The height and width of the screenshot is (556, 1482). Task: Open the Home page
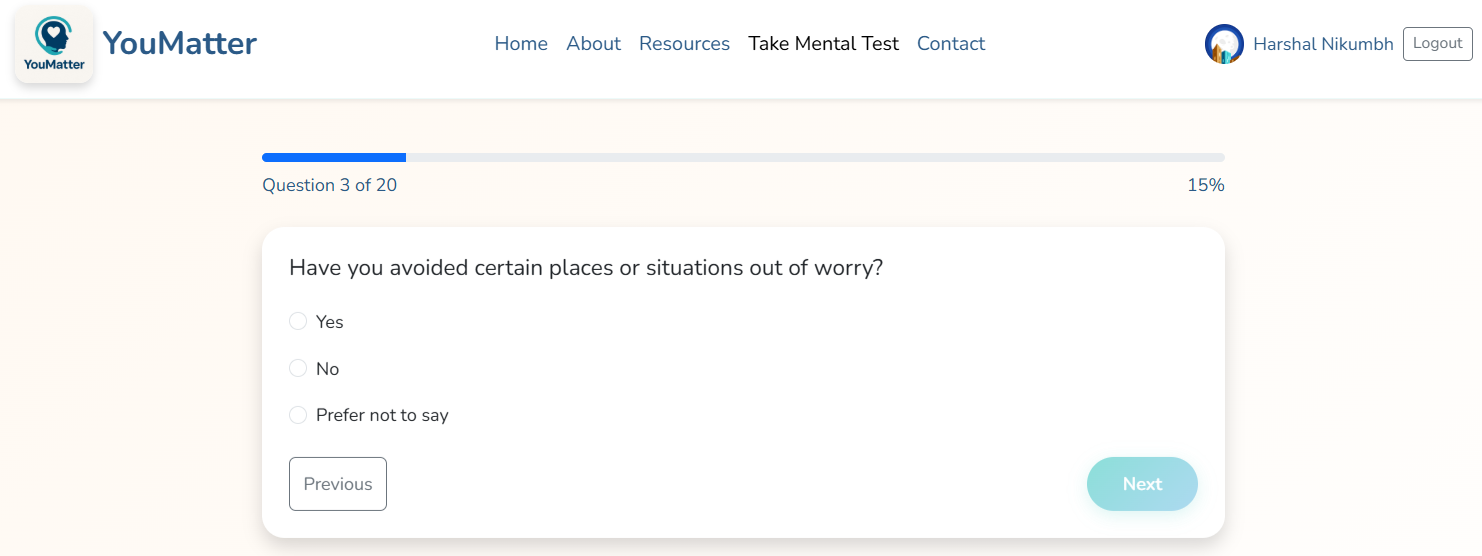tap(521, 44)
